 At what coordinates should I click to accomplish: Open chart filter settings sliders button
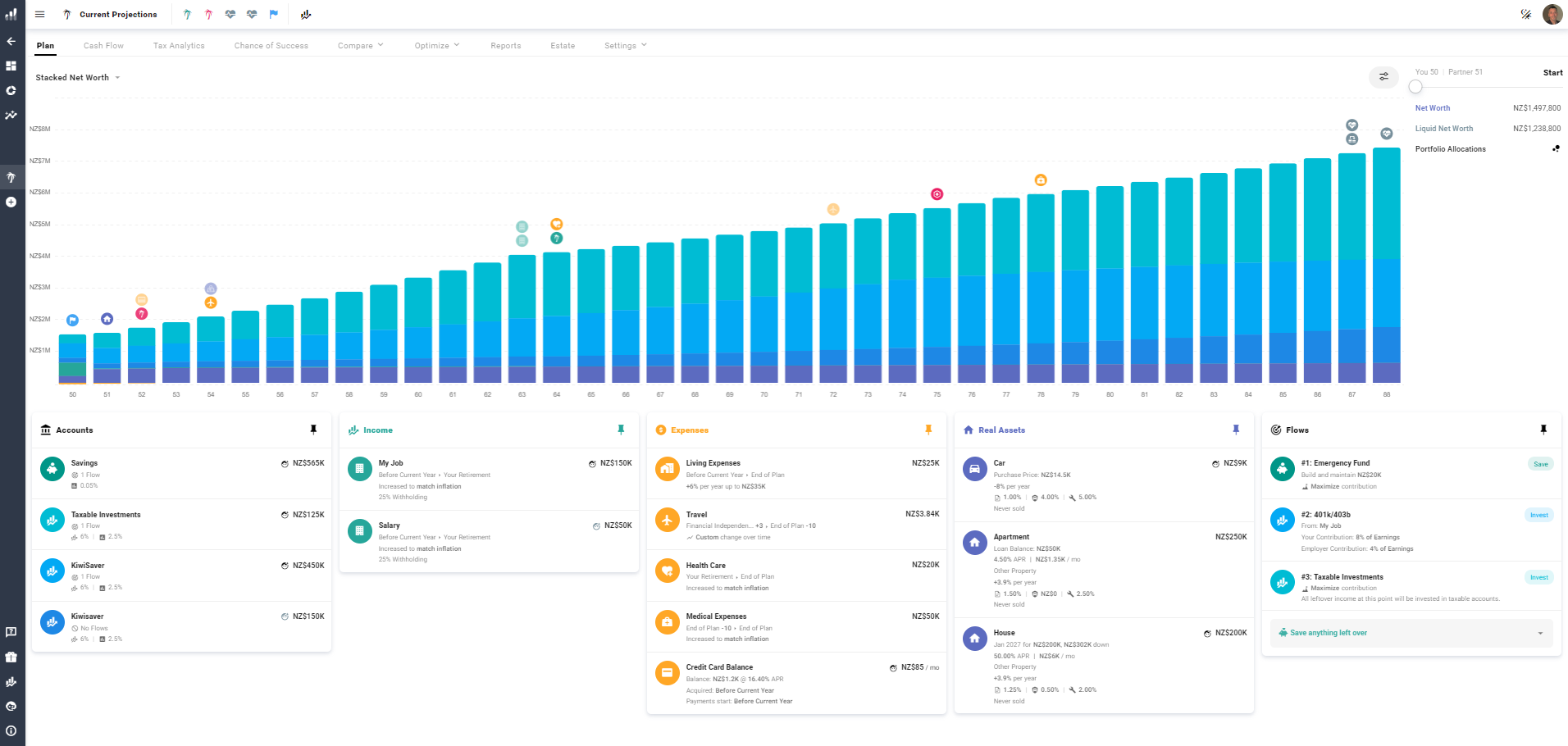pyautogui.click(x=1383, y=76)
